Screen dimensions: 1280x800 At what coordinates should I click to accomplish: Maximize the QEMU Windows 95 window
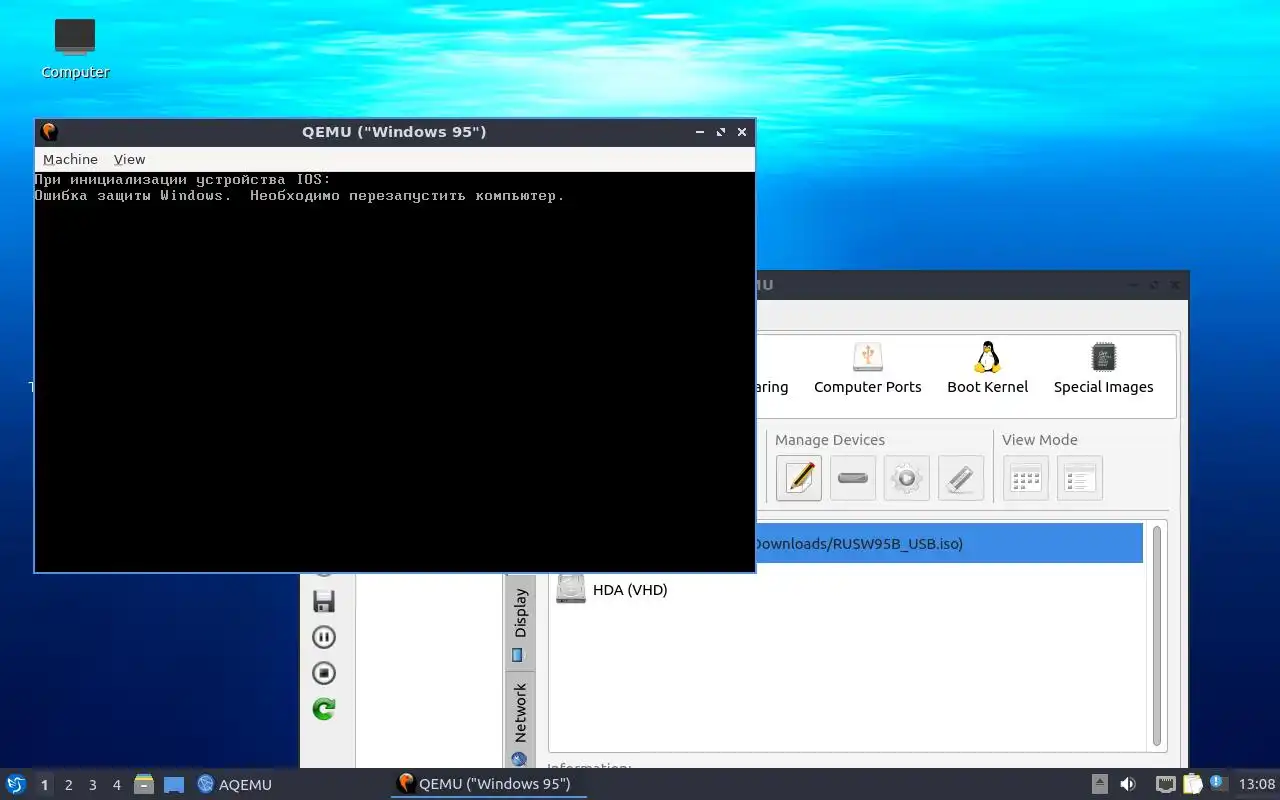(721, 132)
